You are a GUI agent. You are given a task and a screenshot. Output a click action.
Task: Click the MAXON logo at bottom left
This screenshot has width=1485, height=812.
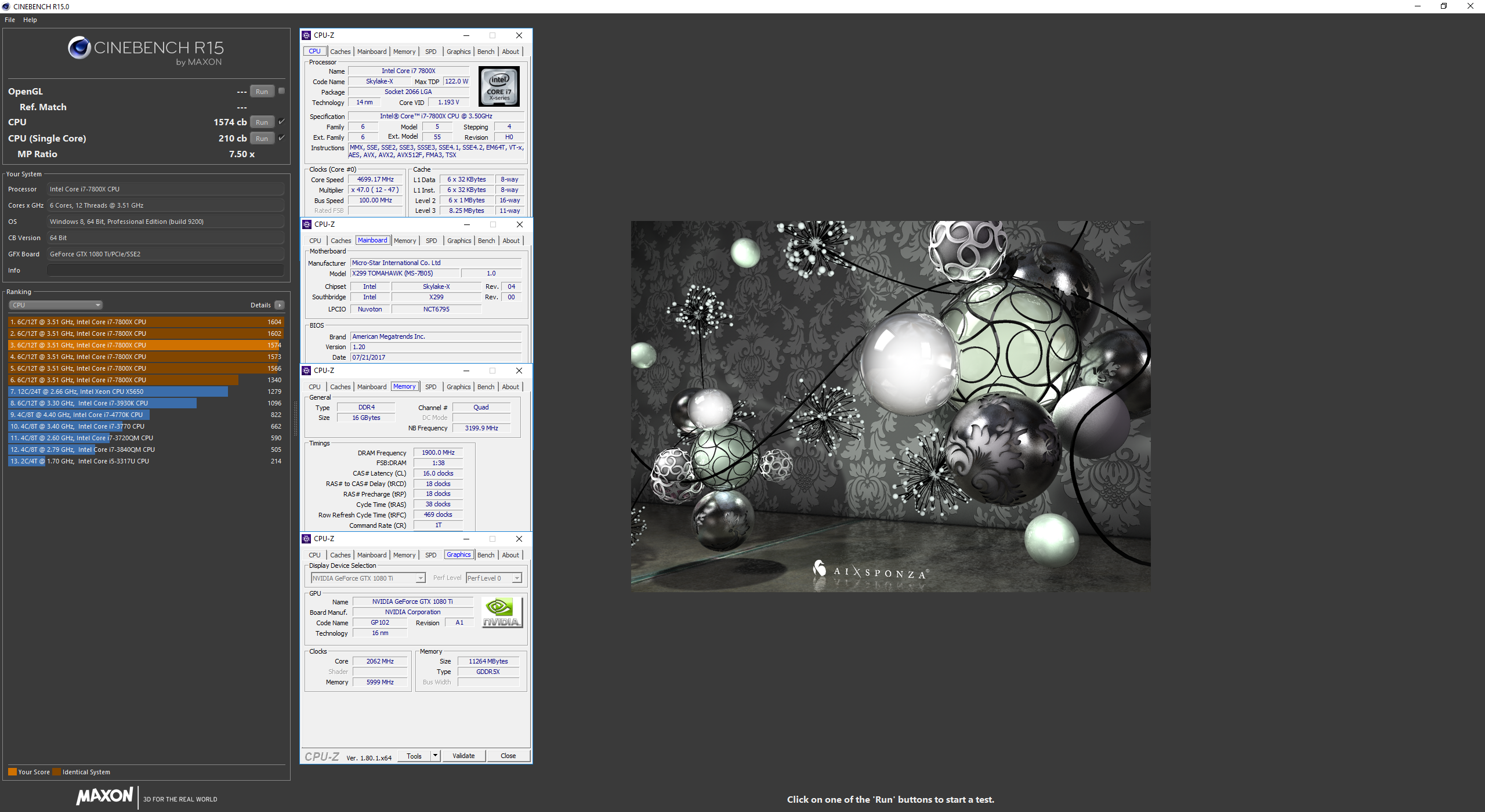(105, 796)
